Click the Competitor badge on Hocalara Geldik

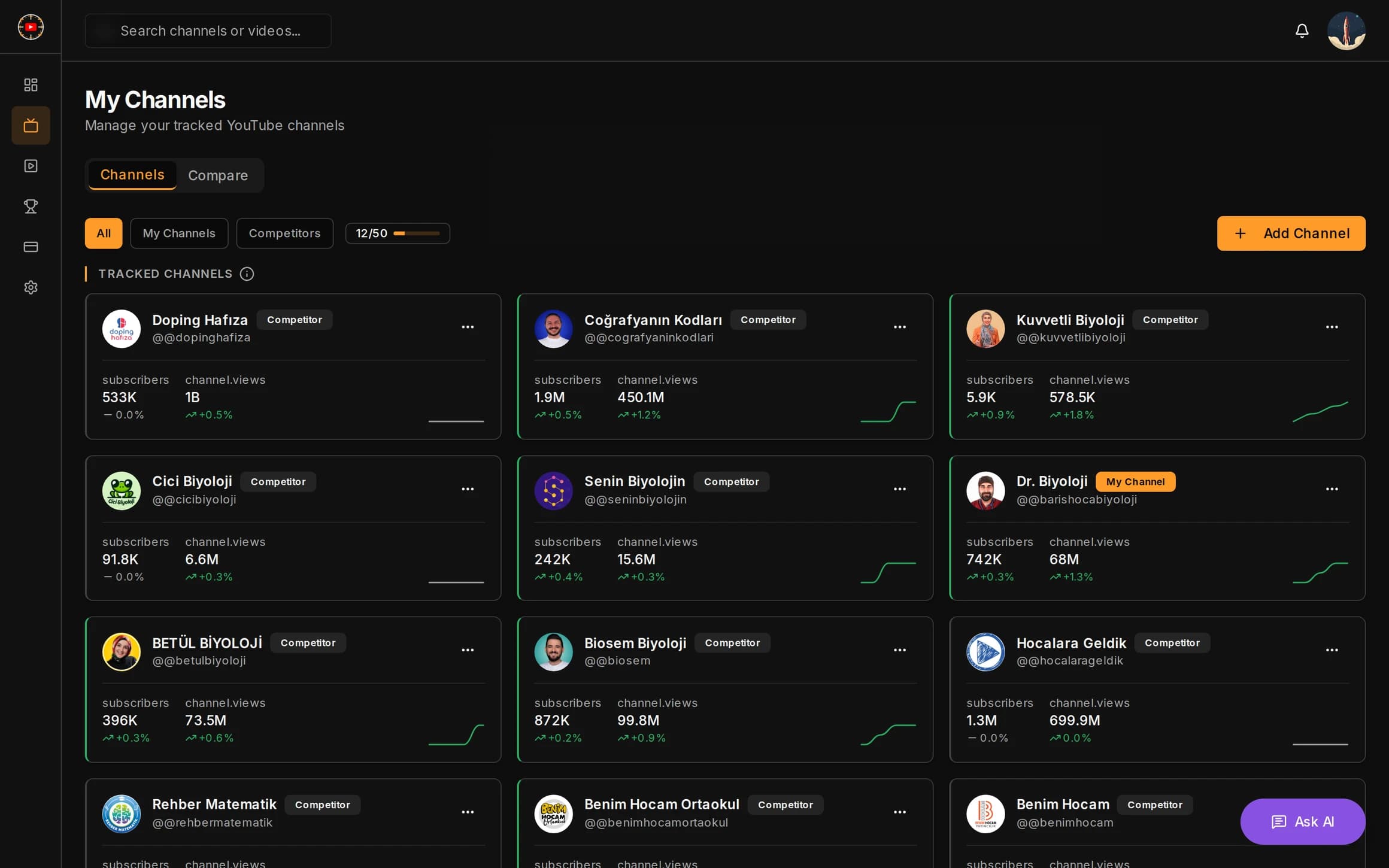(1172, 643)
